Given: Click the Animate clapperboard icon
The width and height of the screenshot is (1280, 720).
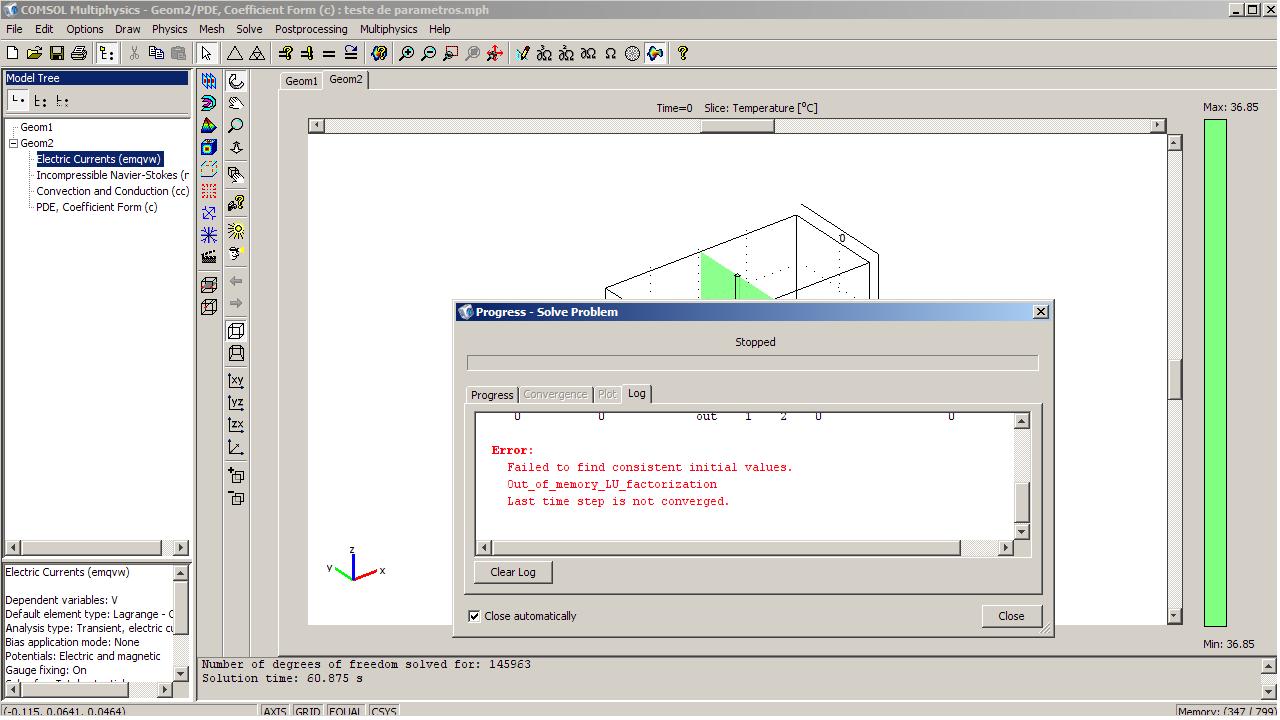Looking at the screenshot, I should (x=208, y=257).
